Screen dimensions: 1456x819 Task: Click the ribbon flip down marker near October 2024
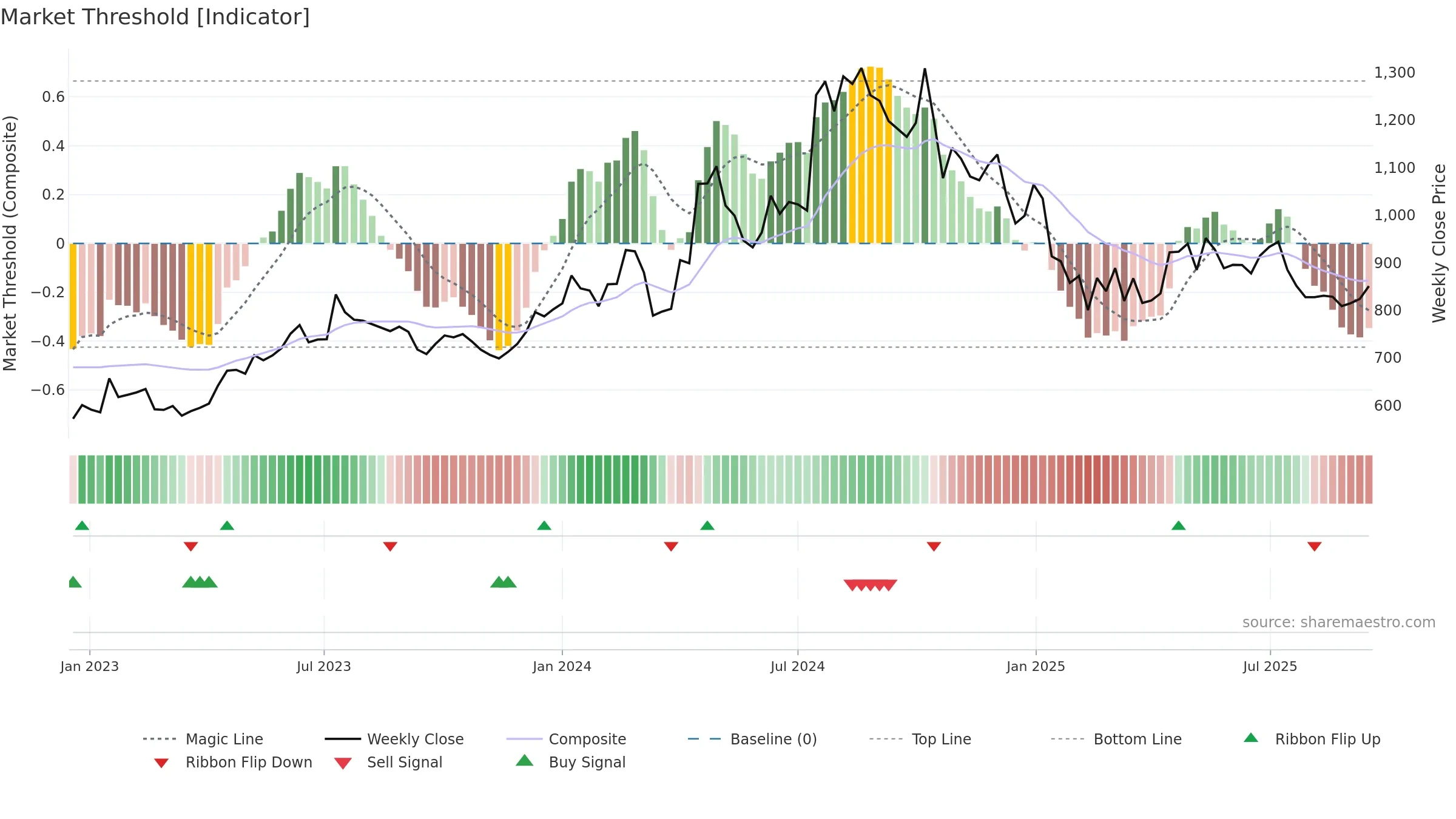(934, 547)
